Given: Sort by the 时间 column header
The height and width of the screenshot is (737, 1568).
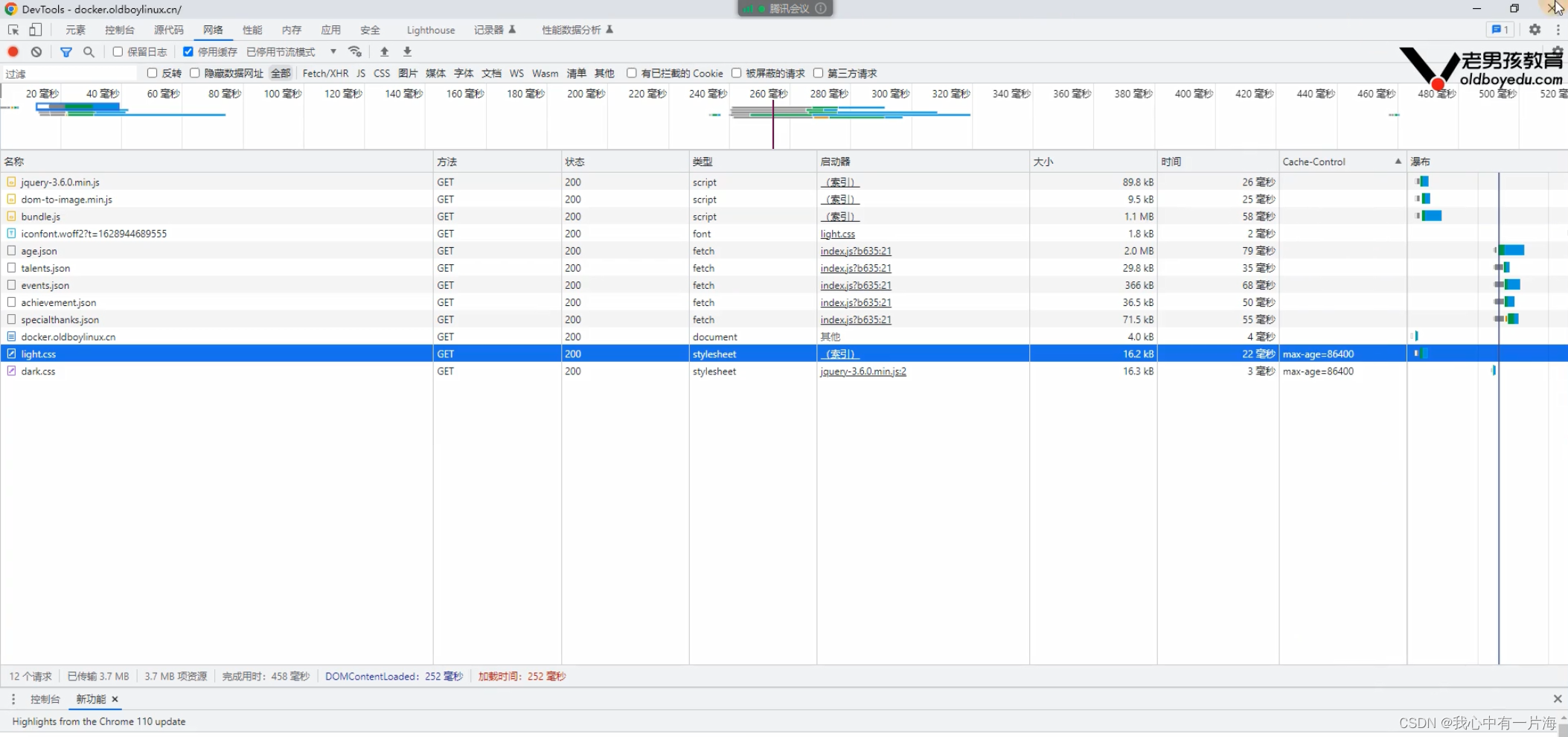Looking at the screenshot, I should pyautogui.click(x=1217, y=162).
